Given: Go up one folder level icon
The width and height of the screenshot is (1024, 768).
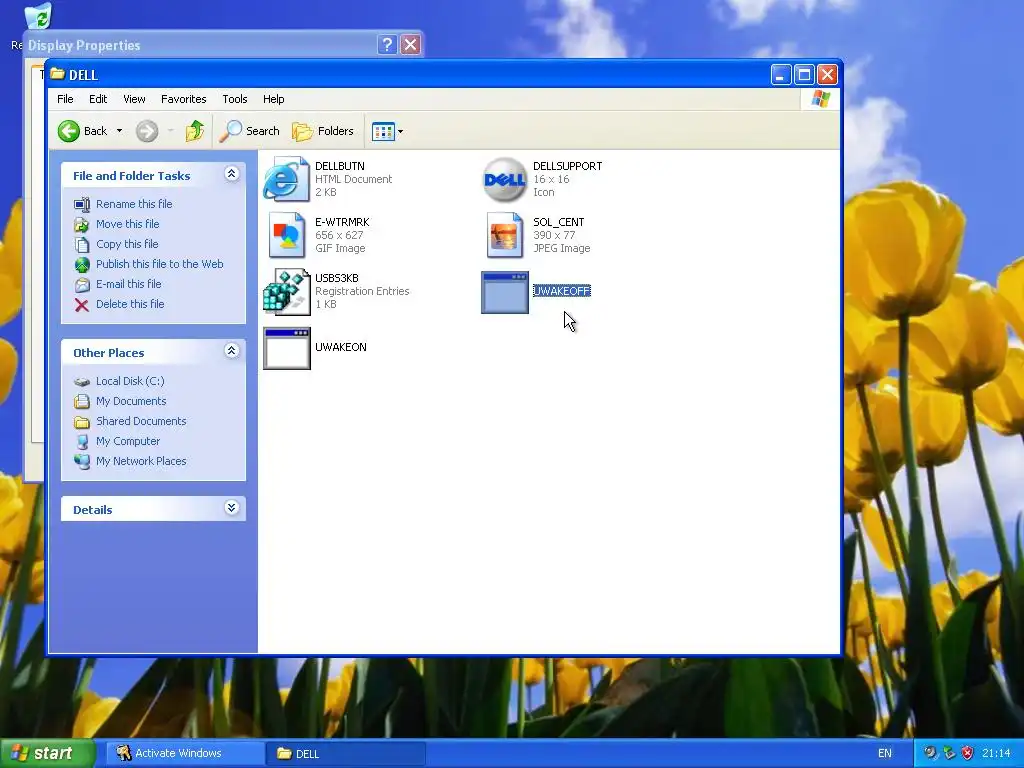Looking at the screenshot, I should point(195,131).
